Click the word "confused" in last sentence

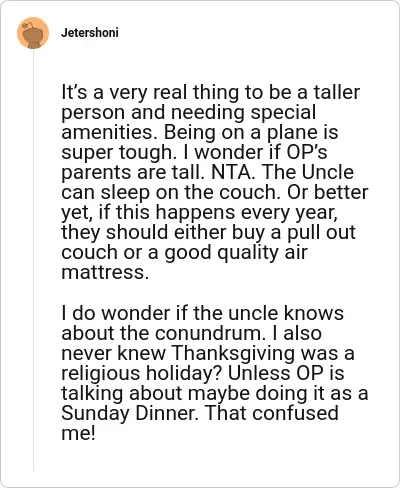[x=295, y=413]
